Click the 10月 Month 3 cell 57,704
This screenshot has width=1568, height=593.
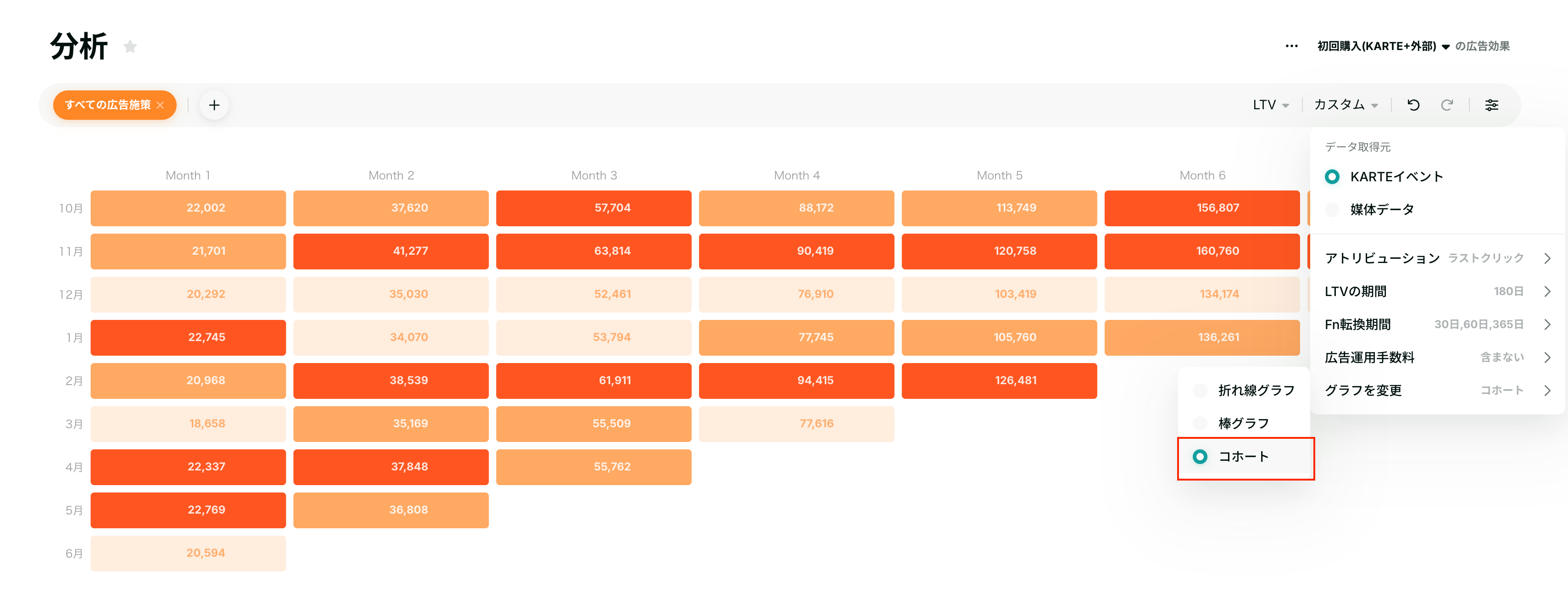click(x=594, y=208)
